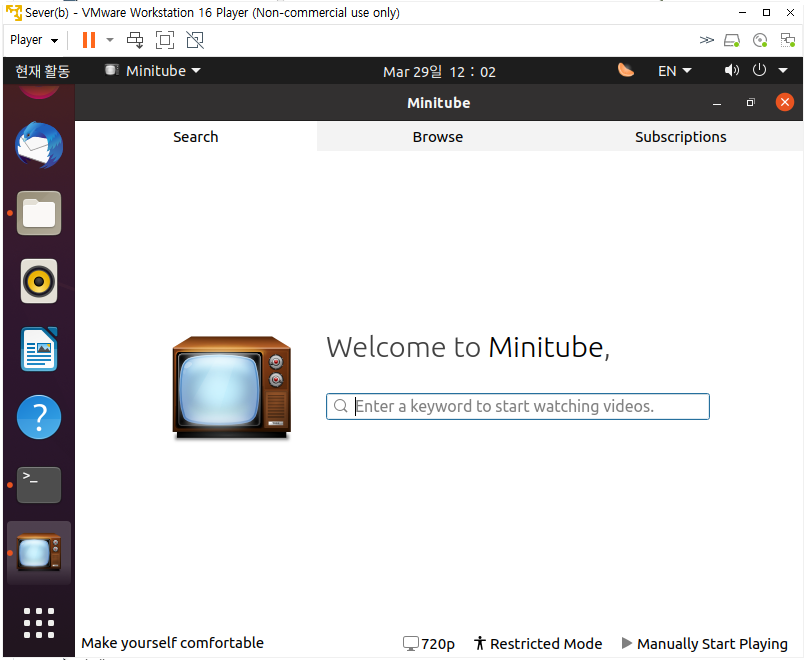Open the Files manager in the dock
Viewport: 807px width, 660px height.
pyautogui.click(x=39, y=213)
